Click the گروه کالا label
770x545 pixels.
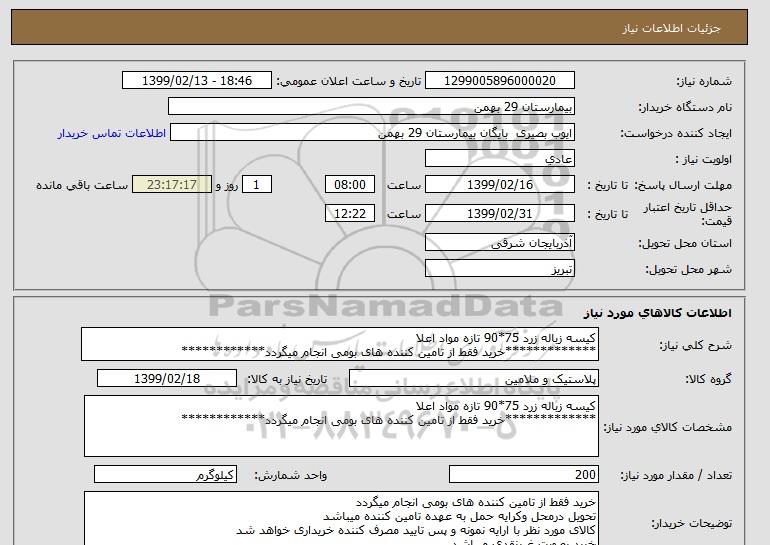(709, 379)
